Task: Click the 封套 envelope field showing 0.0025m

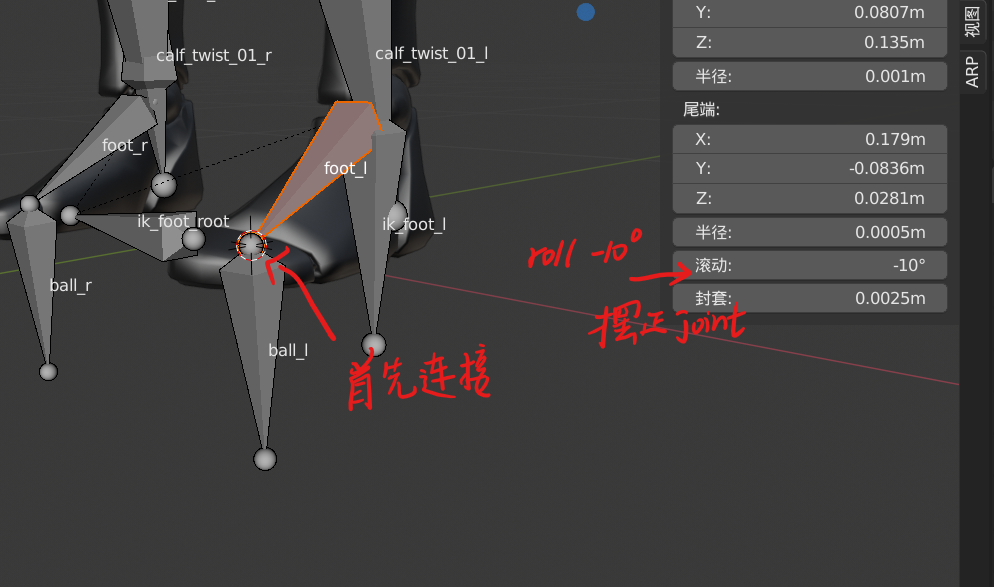Action: [x=809, y=297]
